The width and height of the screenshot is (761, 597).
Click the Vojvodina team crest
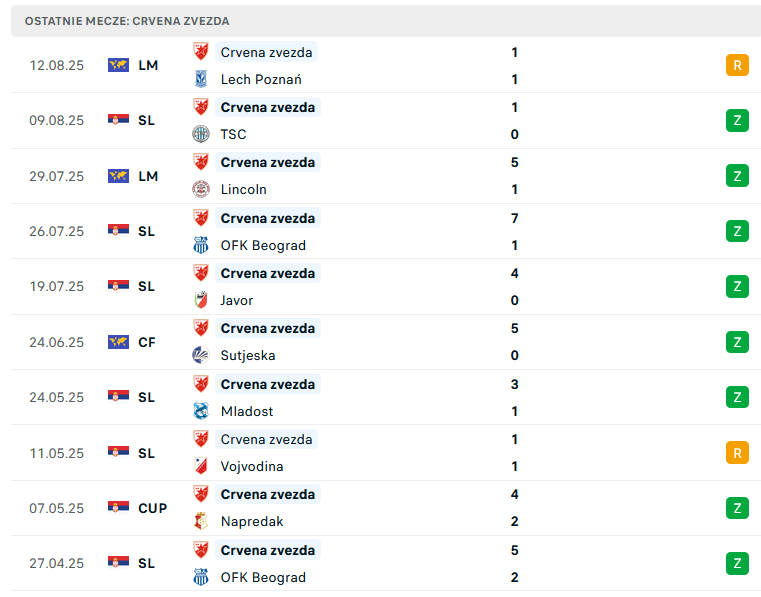point(200,466)
